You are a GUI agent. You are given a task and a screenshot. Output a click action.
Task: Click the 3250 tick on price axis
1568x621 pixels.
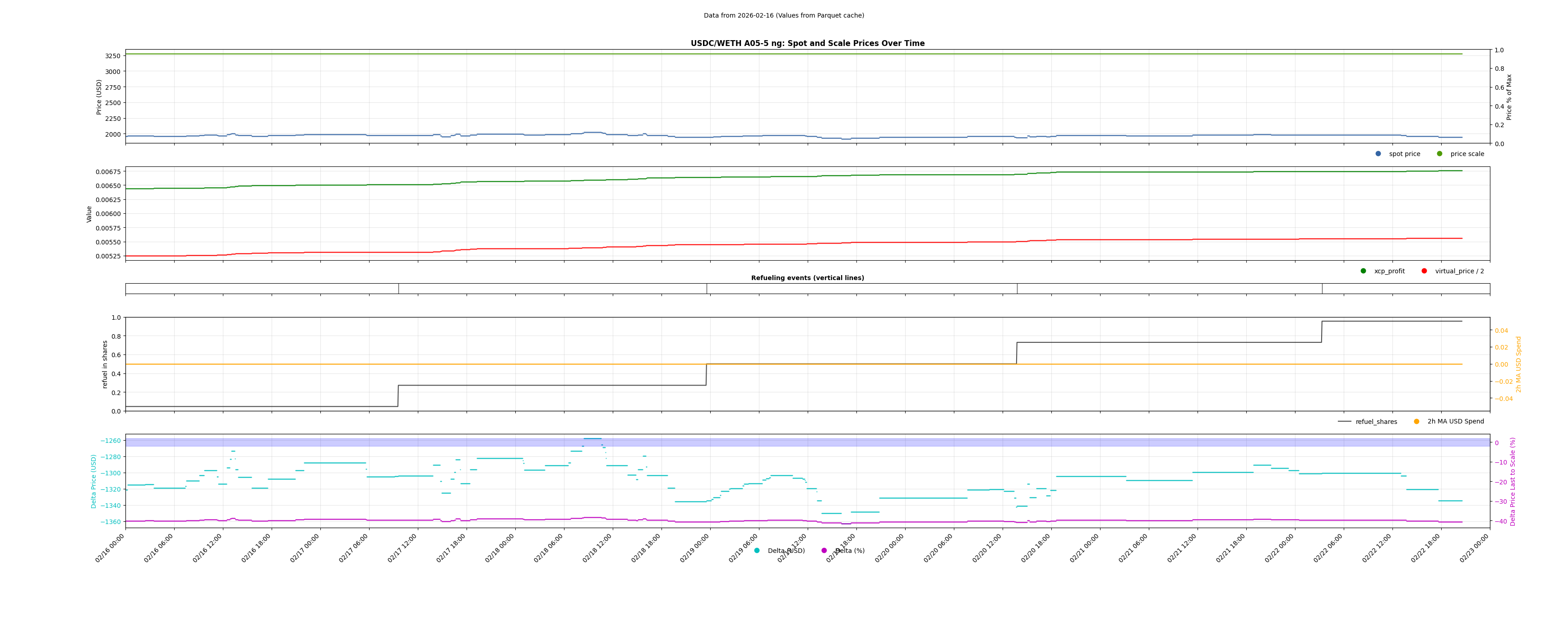point(113,56)
